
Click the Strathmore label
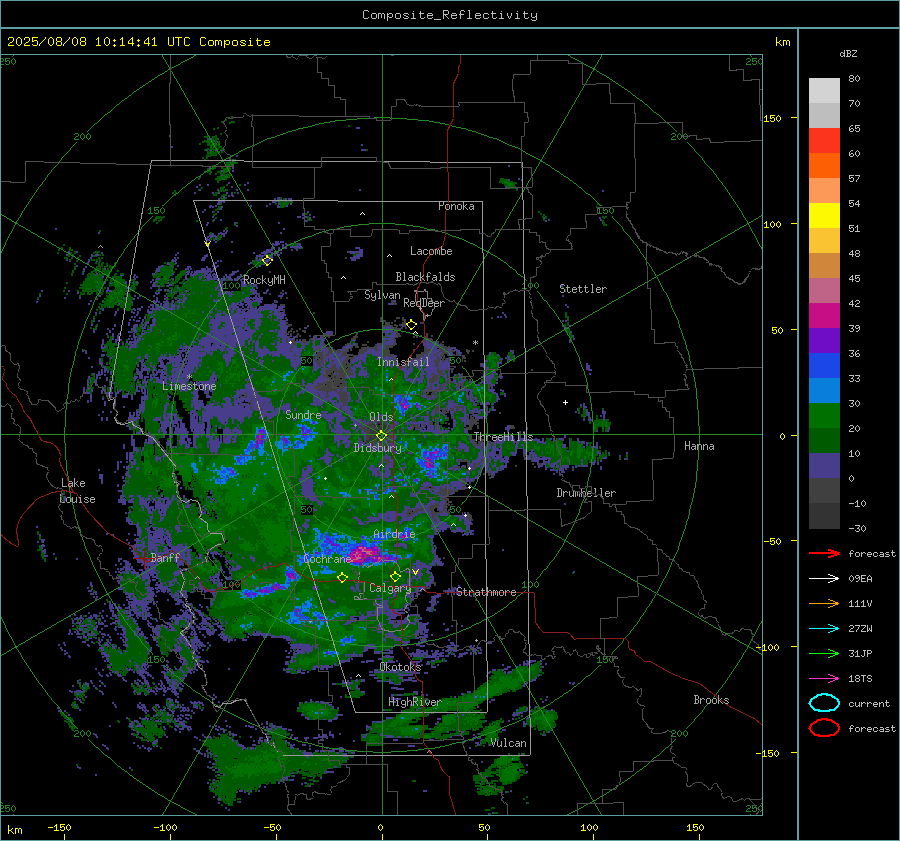[x=486, y=592]
